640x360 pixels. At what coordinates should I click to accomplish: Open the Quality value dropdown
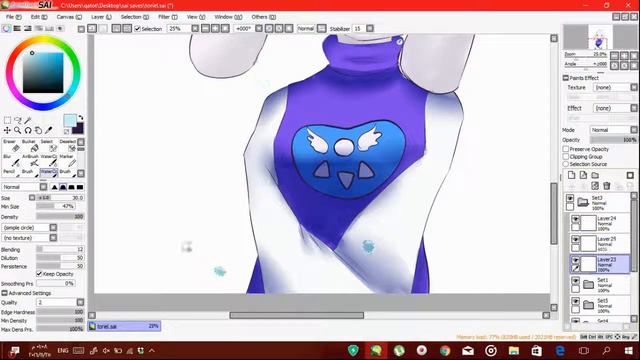(60, 302)
